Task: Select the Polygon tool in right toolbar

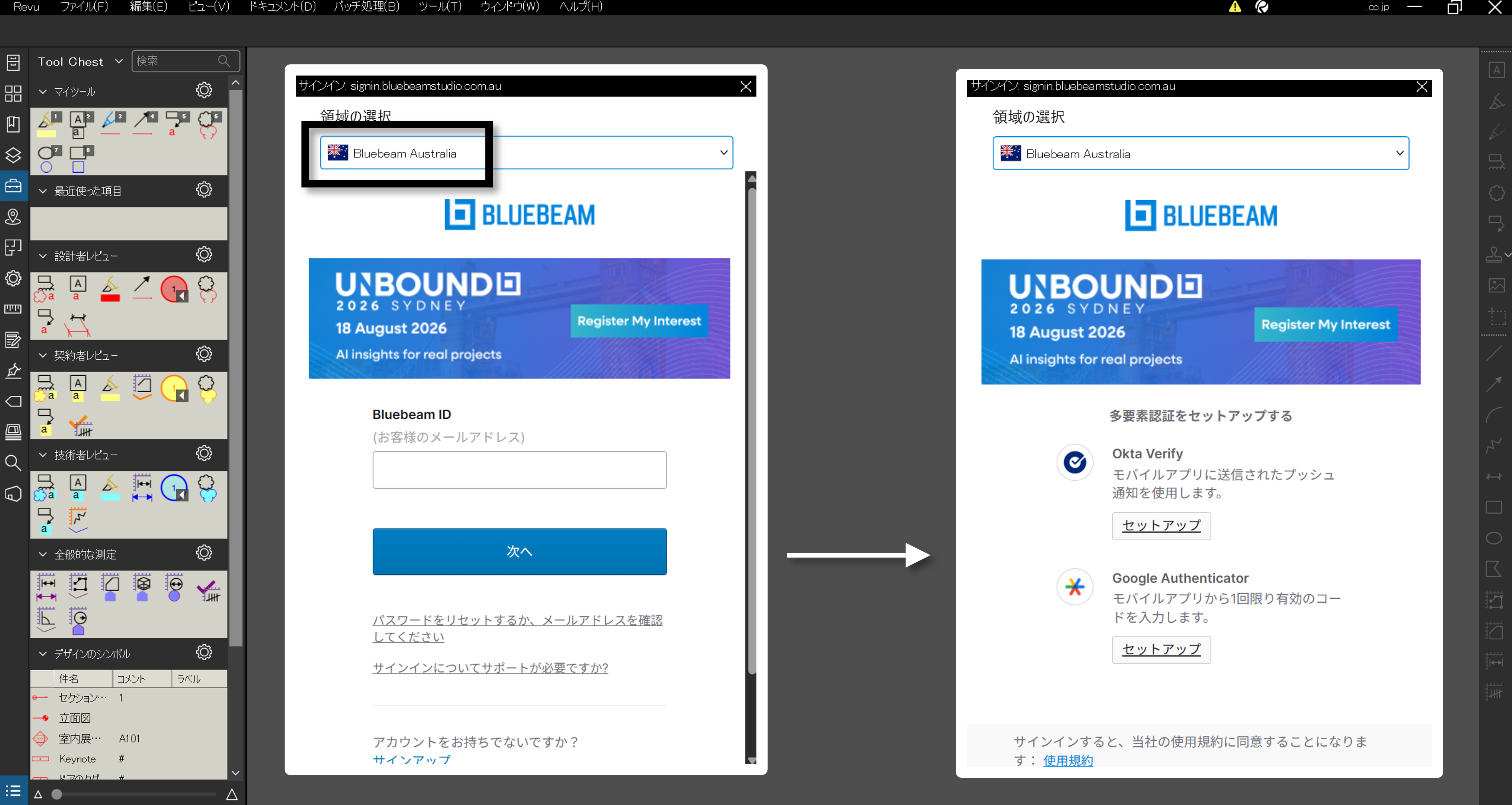Action: [1494, 569]
